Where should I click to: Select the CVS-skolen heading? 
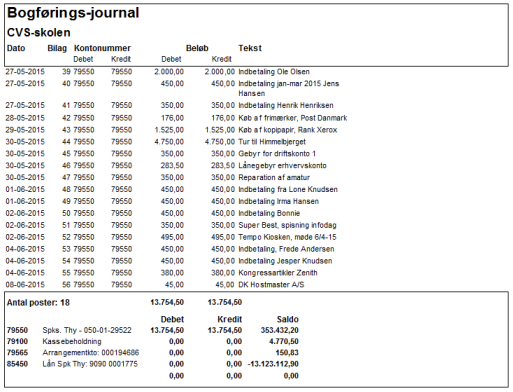tap(39, 33)
